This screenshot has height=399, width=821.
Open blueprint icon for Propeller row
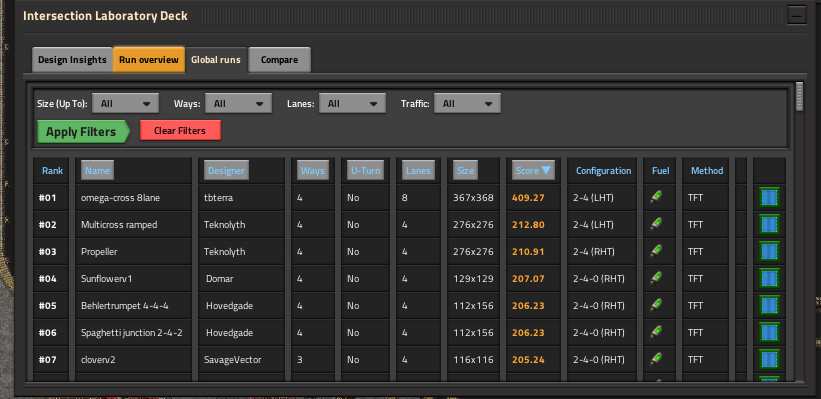tap(769, 251)
